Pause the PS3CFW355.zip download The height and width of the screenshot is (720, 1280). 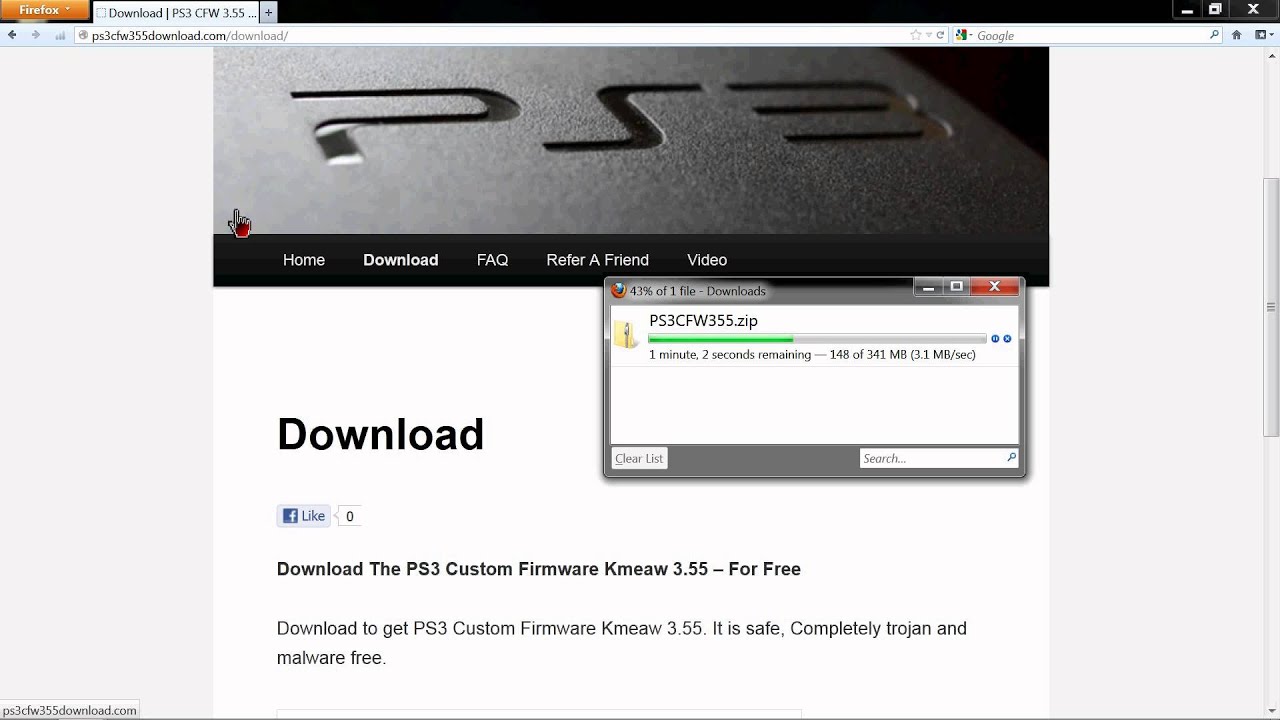[995, 339]
